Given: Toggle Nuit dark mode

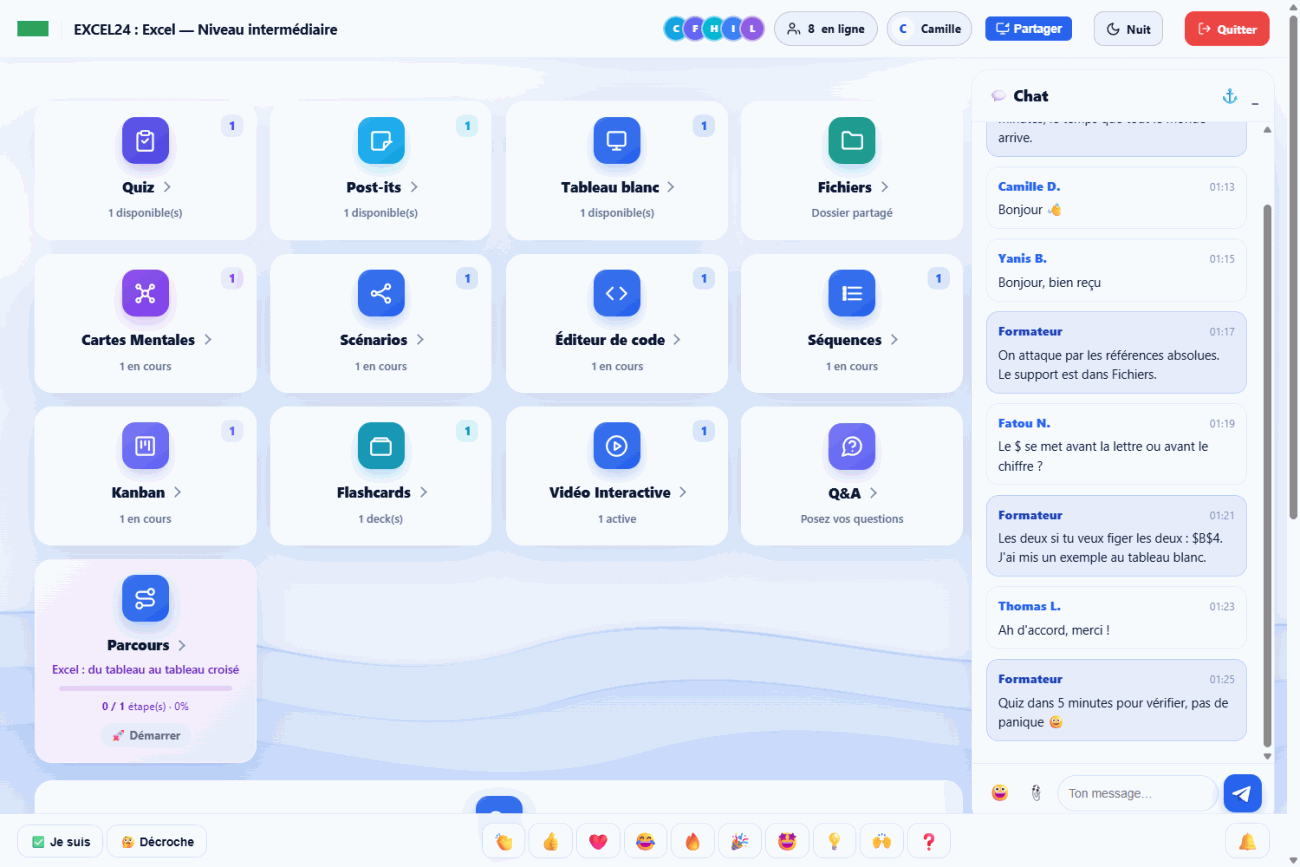Looking at the screenshot, I should [1128, 29].
